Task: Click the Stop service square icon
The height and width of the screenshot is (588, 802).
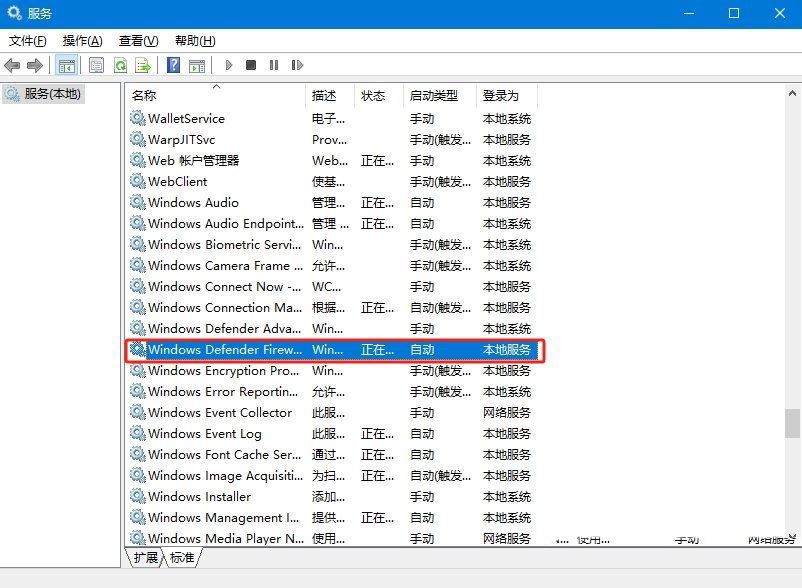Action: 251,65
